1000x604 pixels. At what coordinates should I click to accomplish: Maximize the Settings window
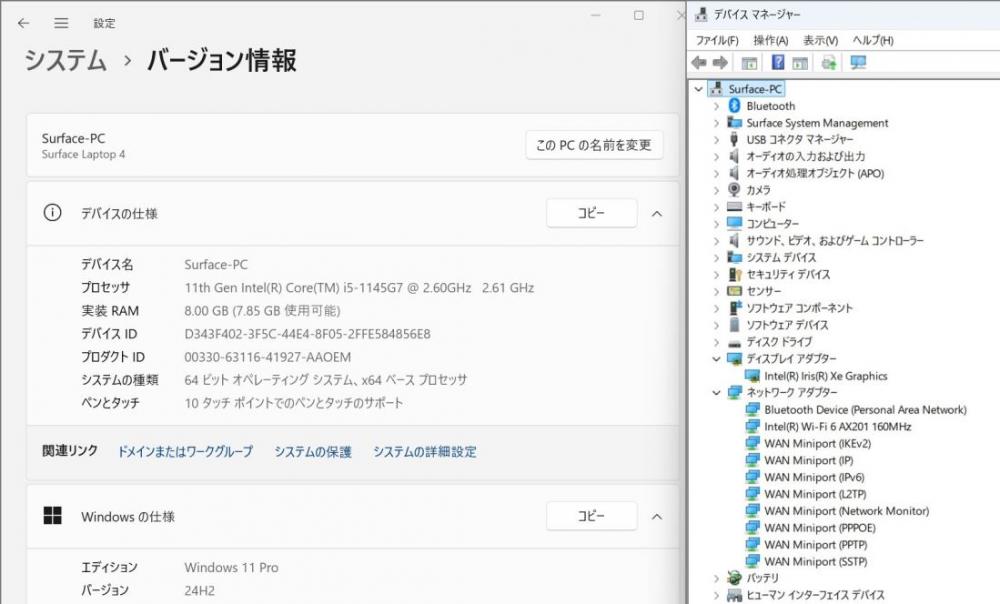[x=638, y=15]
